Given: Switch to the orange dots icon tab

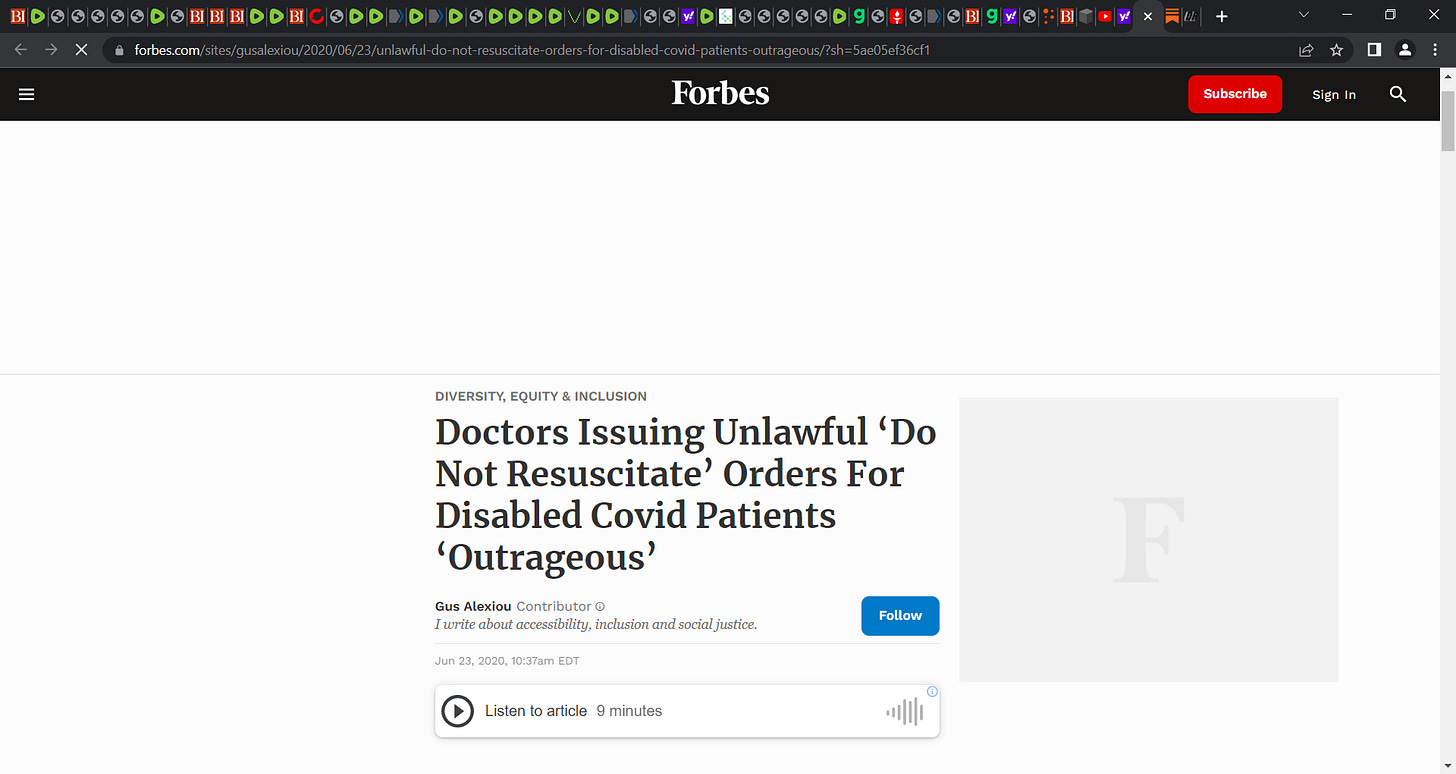Looking at the screenshot, I should coord(1048,16).
